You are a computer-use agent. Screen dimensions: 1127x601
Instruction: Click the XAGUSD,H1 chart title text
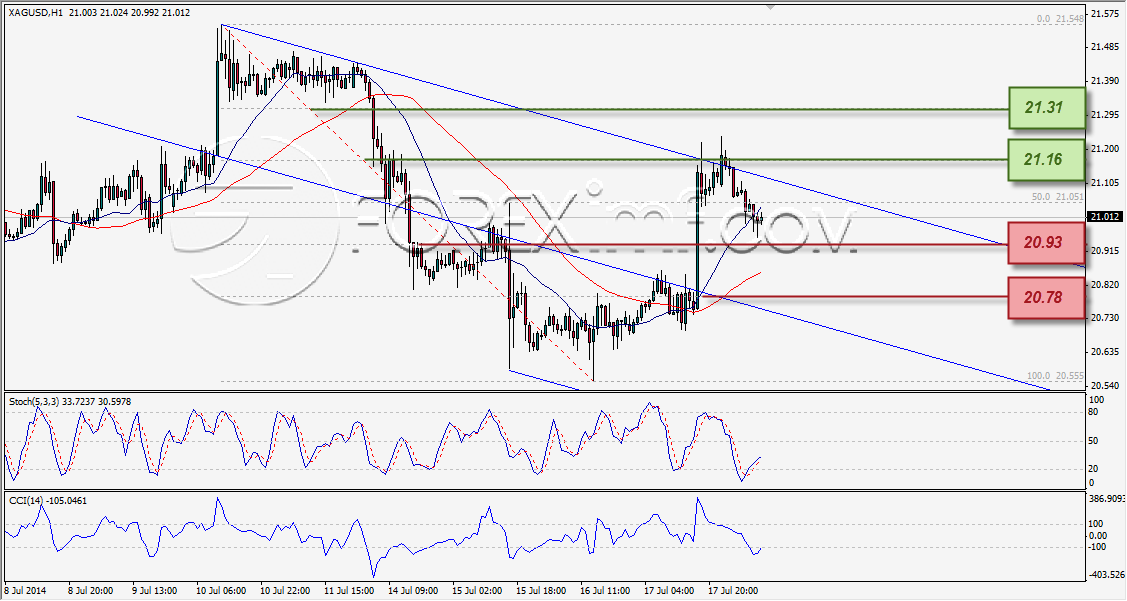coord(37,13)
